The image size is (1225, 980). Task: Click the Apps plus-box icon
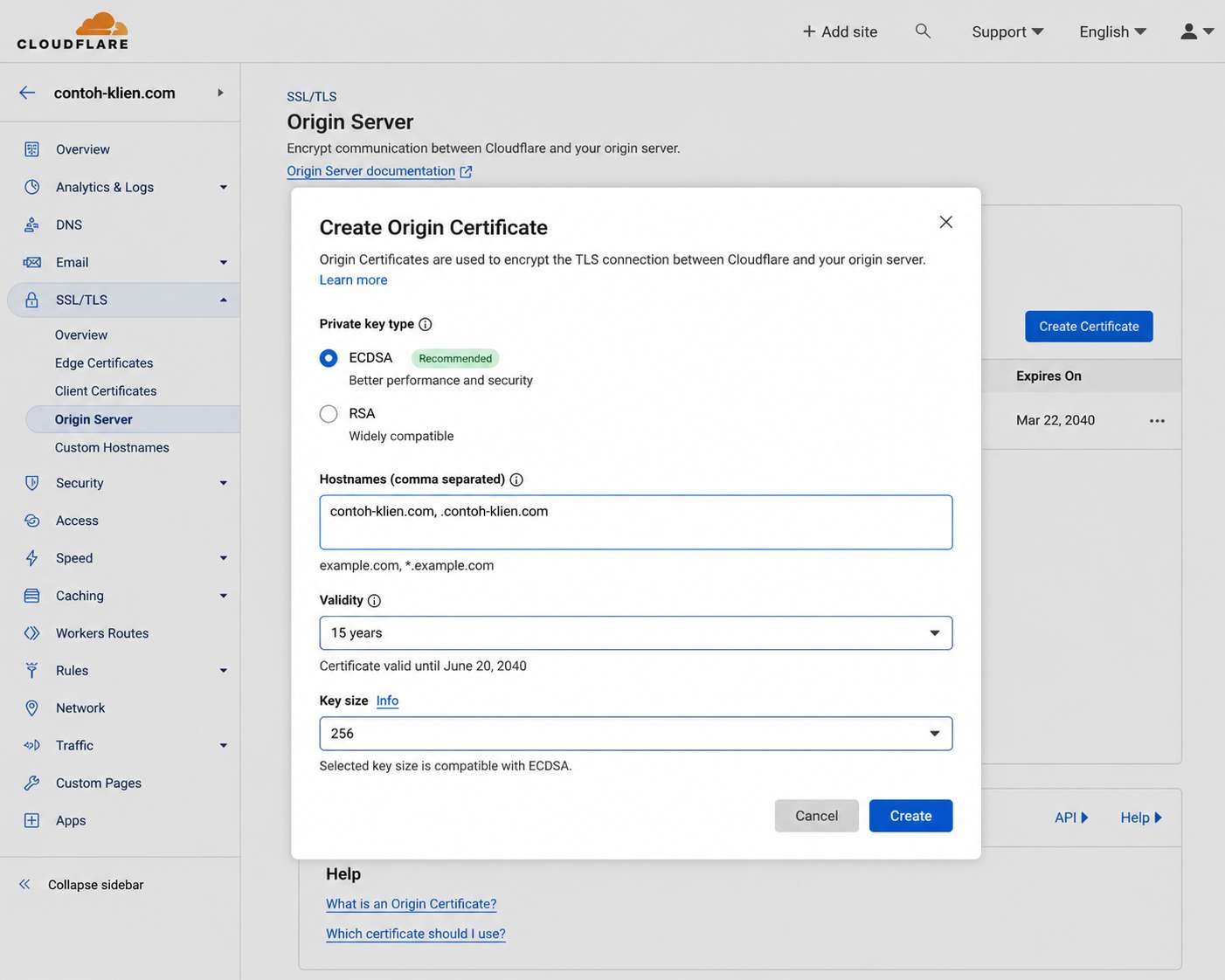click(x=31, y=821)
